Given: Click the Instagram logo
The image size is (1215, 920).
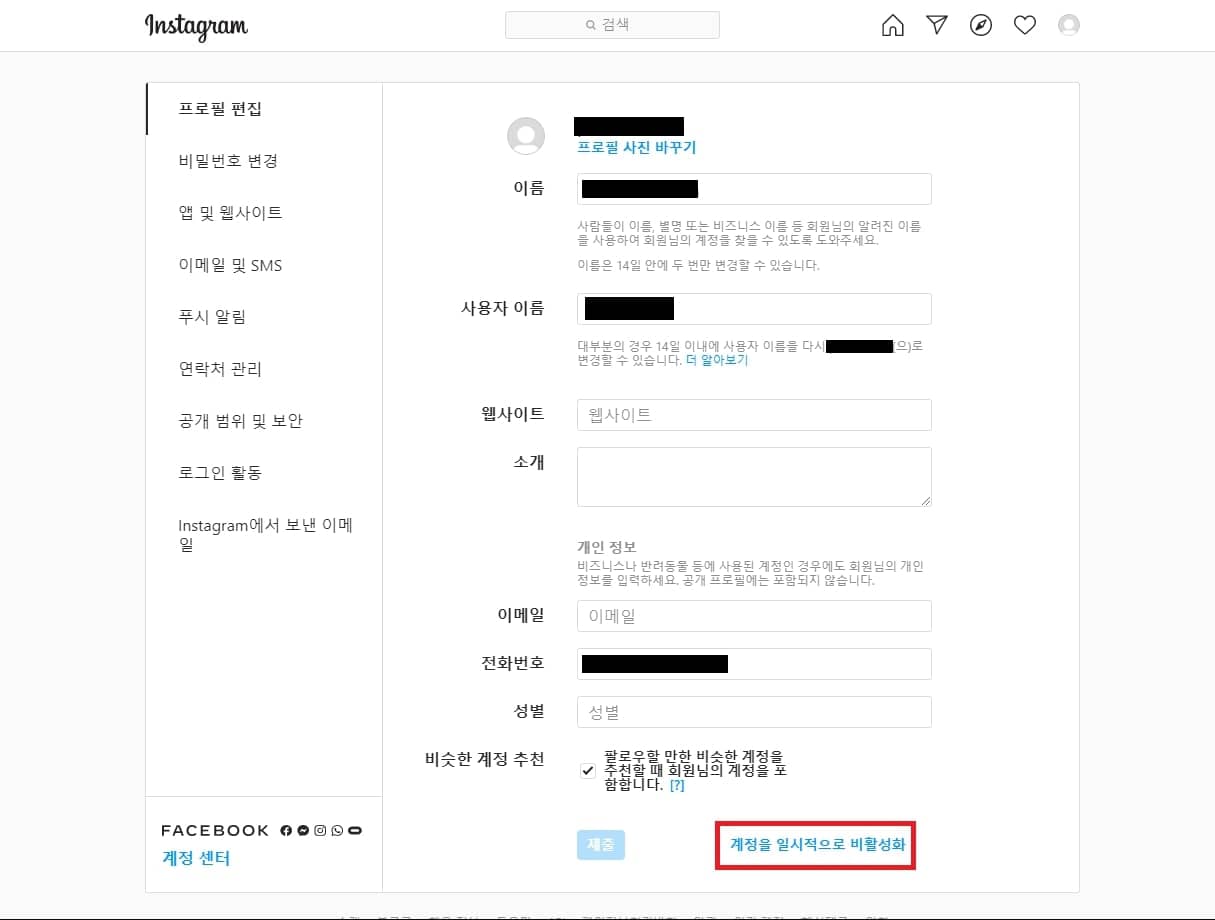Looking at the screenshot, I should (196, 26).
